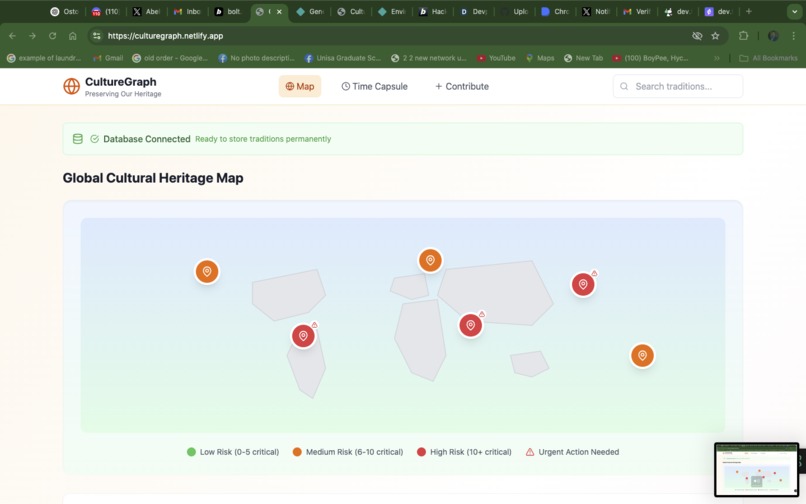Image resolution: width=806 pixels, height=504 pixels.
Task: Switch to the "Noti" X tab
Action: 596,11
